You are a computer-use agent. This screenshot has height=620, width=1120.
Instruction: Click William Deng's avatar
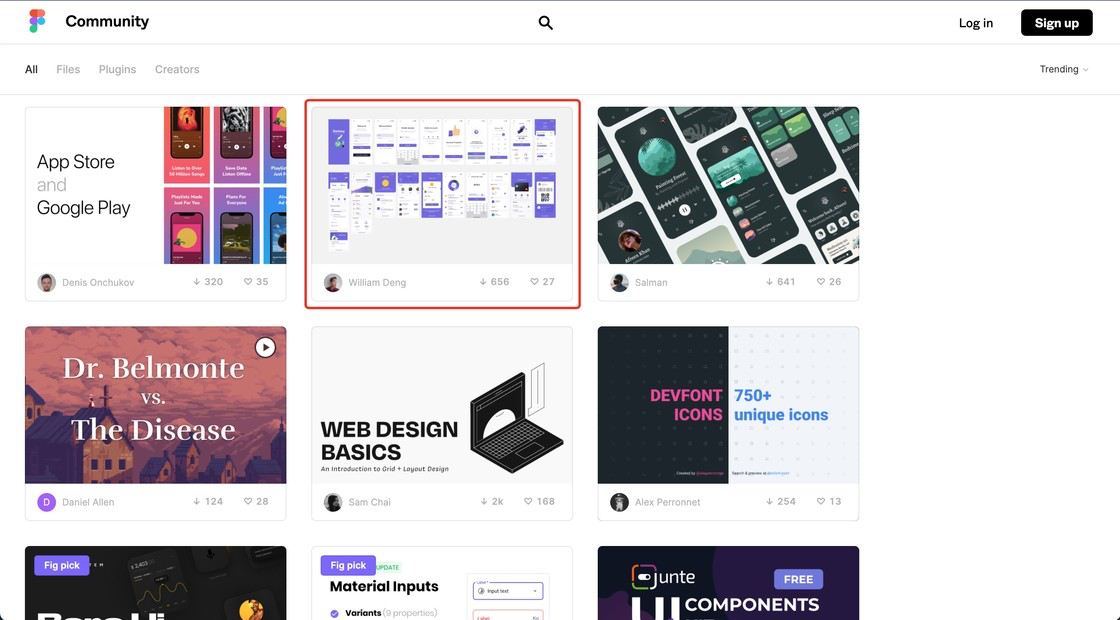(x=333, y=282)
